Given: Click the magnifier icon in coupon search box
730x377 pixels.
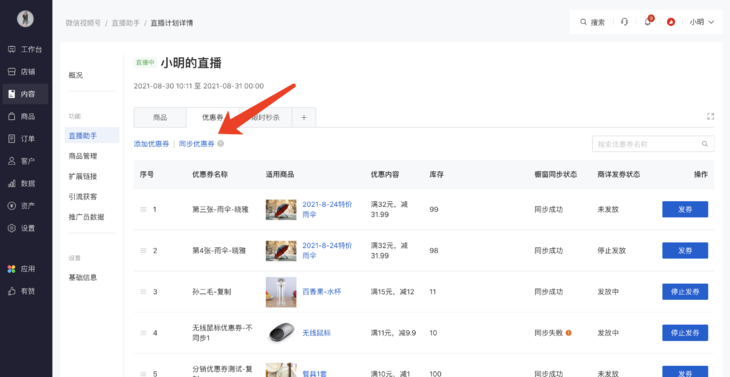Looking at the screenshot, I should 705,144.
